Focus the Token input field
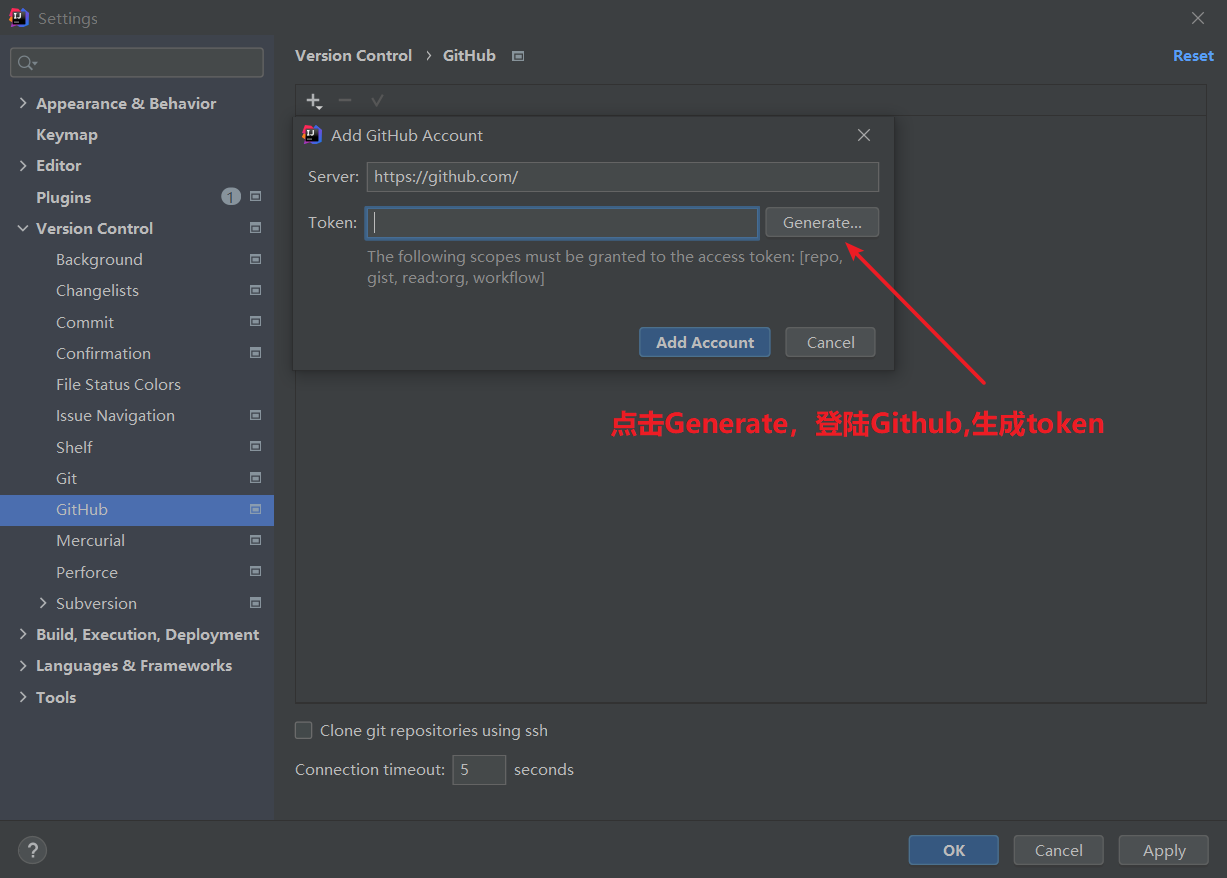The image size is (1227, 878). [x=562, y=223]
